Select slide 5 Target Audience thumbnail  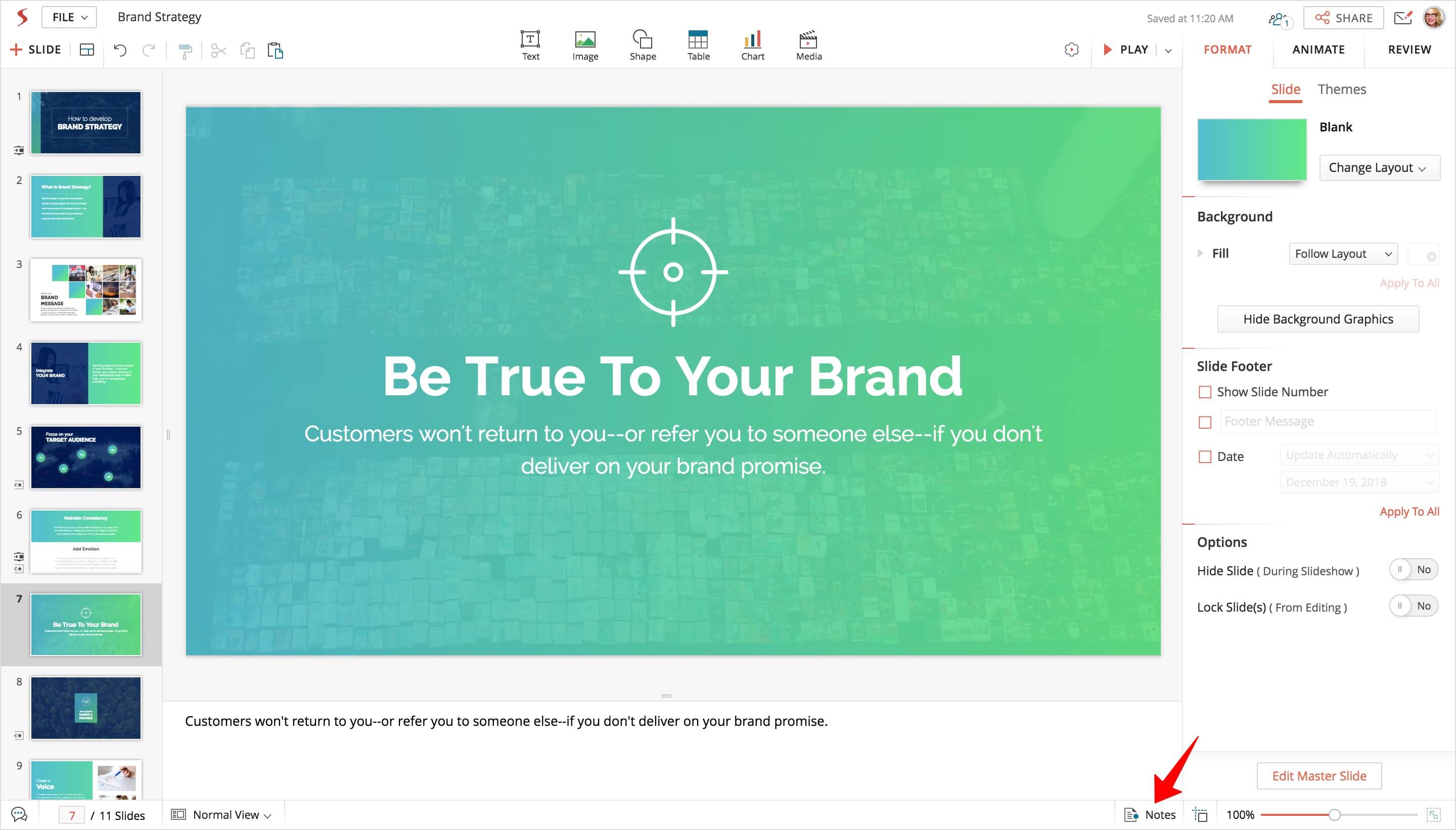click(x=85, y=457)
